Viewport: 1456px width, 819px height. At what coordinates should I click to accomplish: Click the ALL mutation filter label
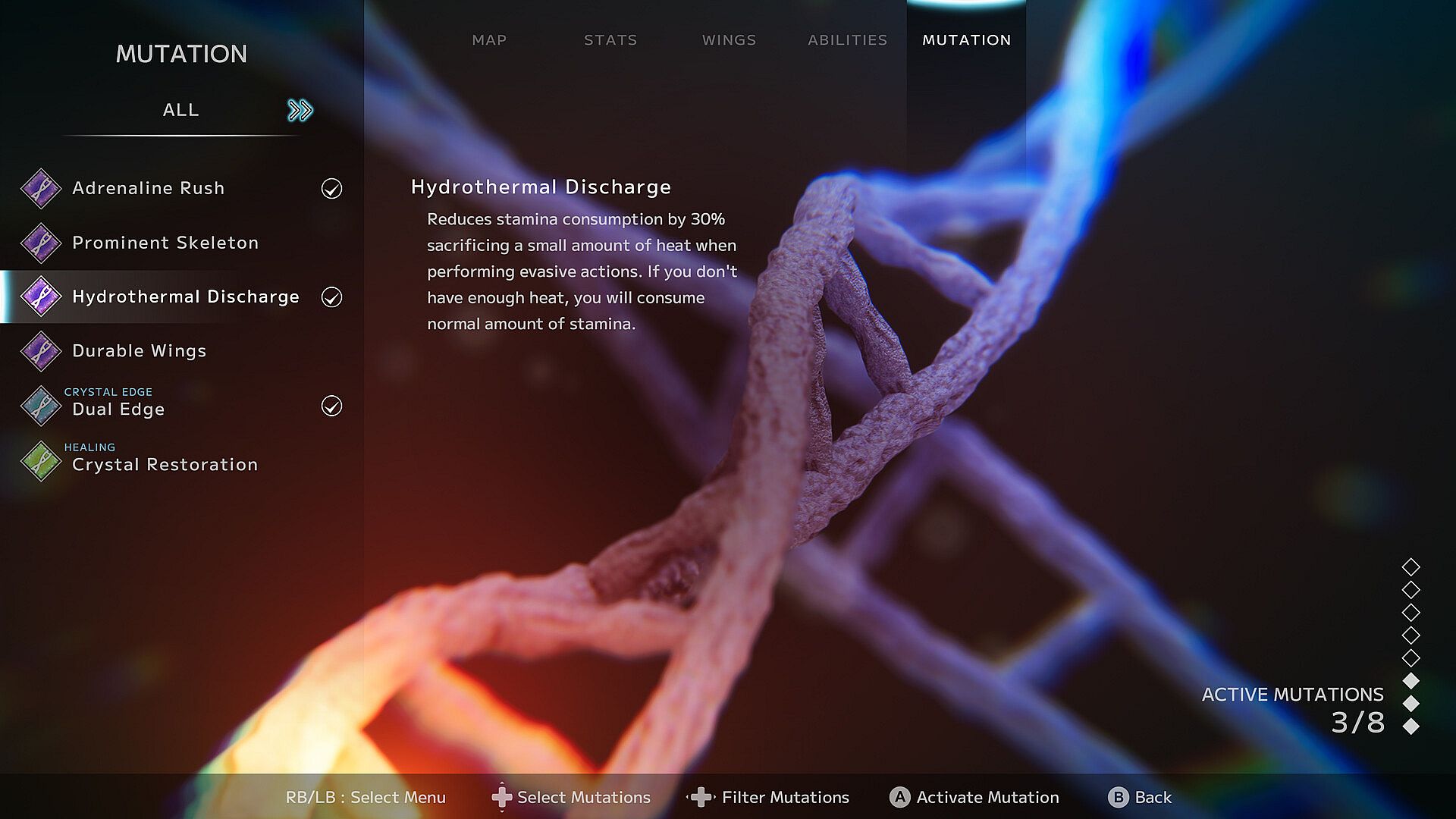point(180,111)
